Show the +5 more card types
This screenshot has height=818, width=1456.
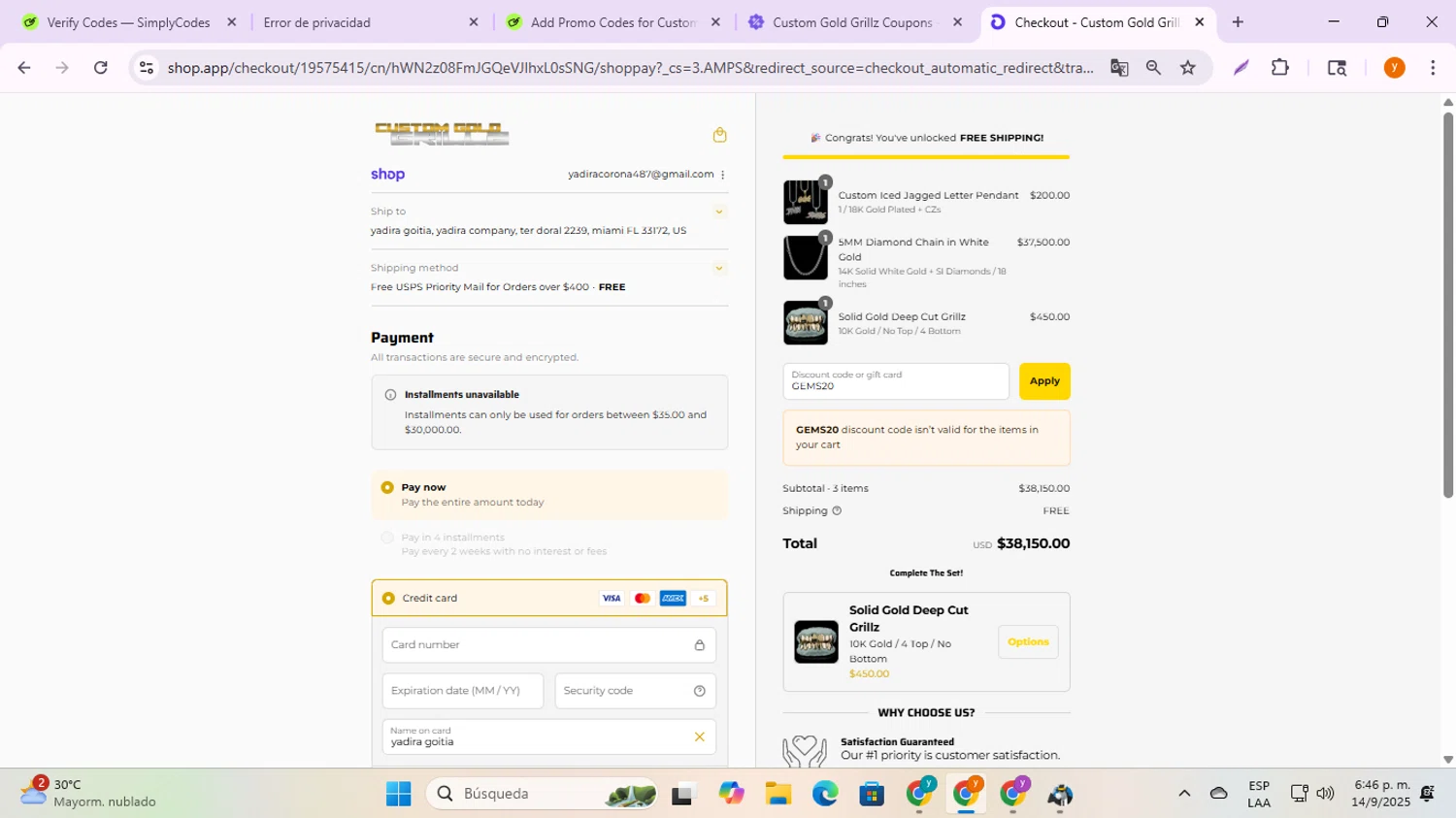pos(704,599)
